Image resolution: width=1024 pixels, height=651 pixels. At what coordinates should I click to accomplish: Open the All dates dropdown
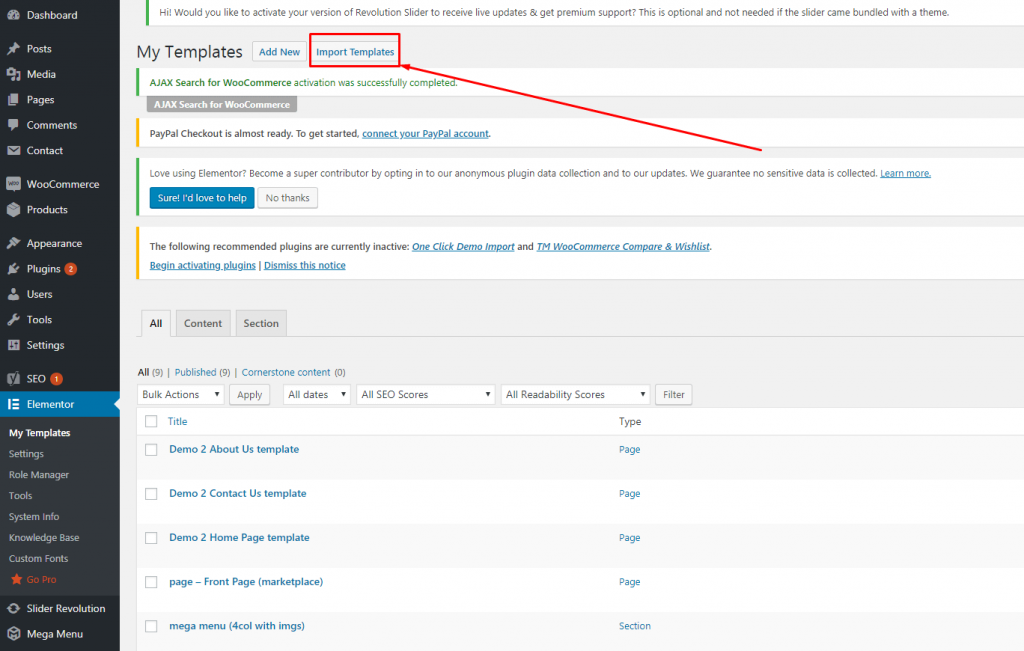317,394
